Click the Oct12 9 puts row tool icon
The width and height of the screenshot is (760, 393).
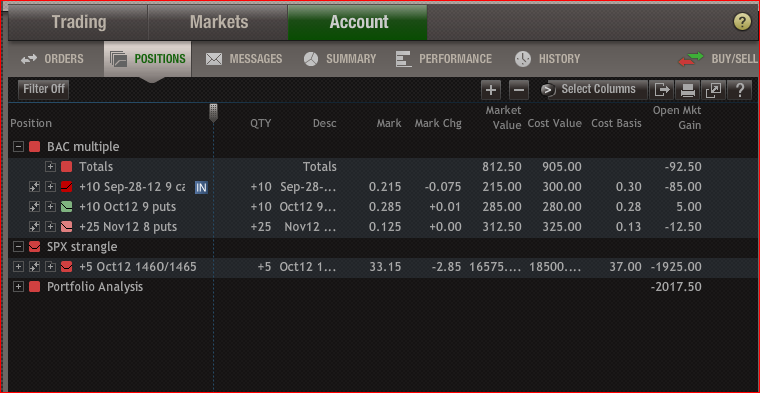34,207
